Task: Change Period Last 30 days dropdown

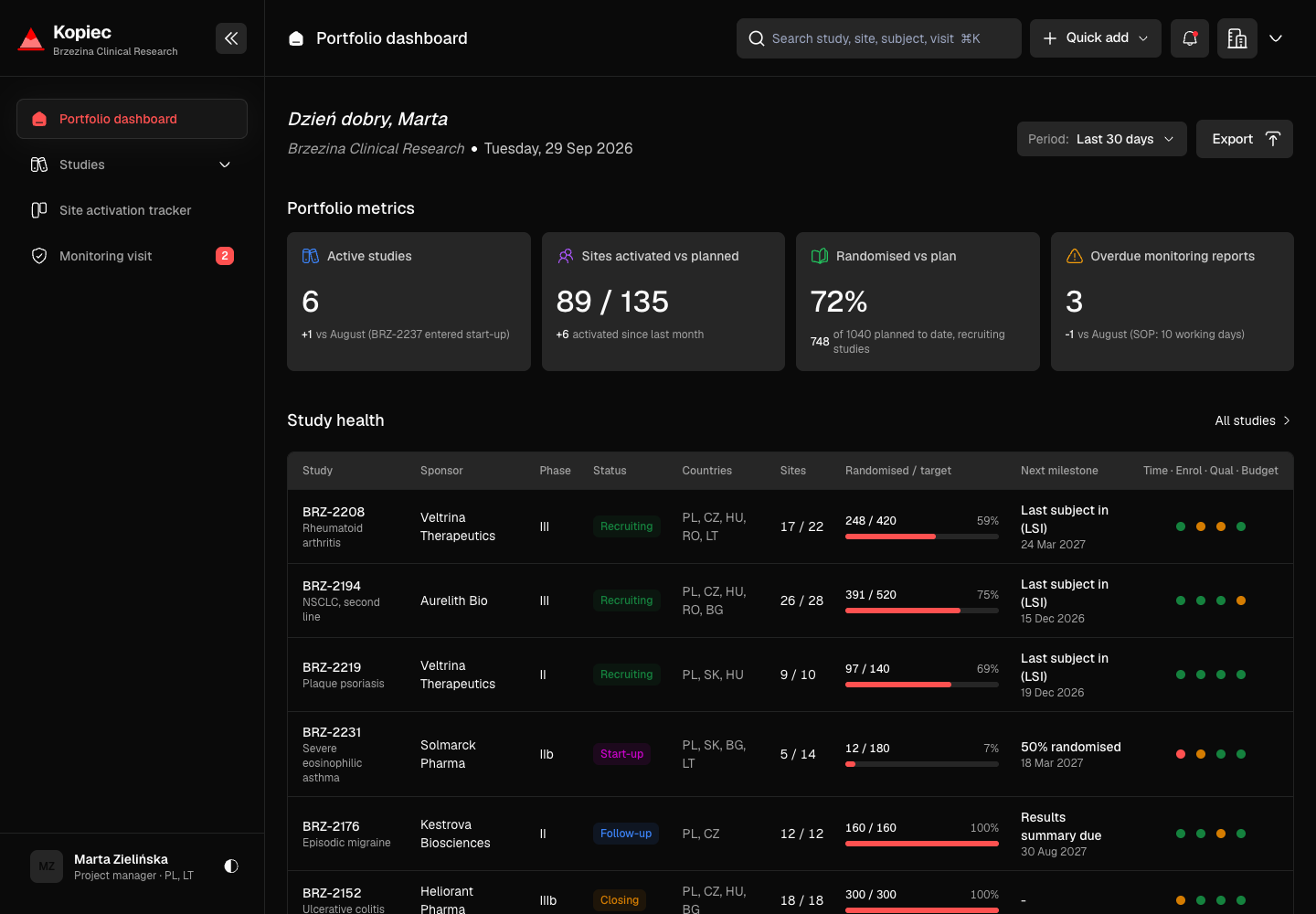Action: [1102, 139]
